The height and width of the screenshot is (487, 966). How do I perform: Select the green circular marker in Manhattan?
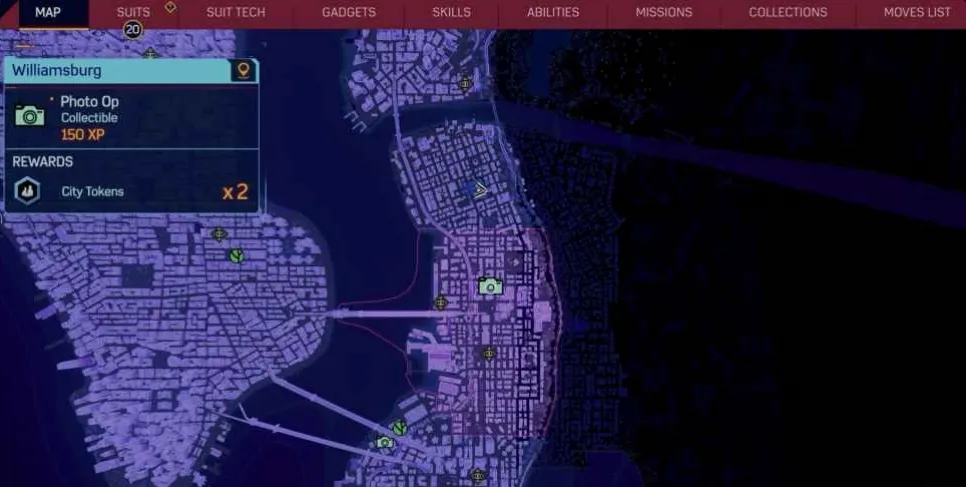pyautogui.click(x=236, y=255)
